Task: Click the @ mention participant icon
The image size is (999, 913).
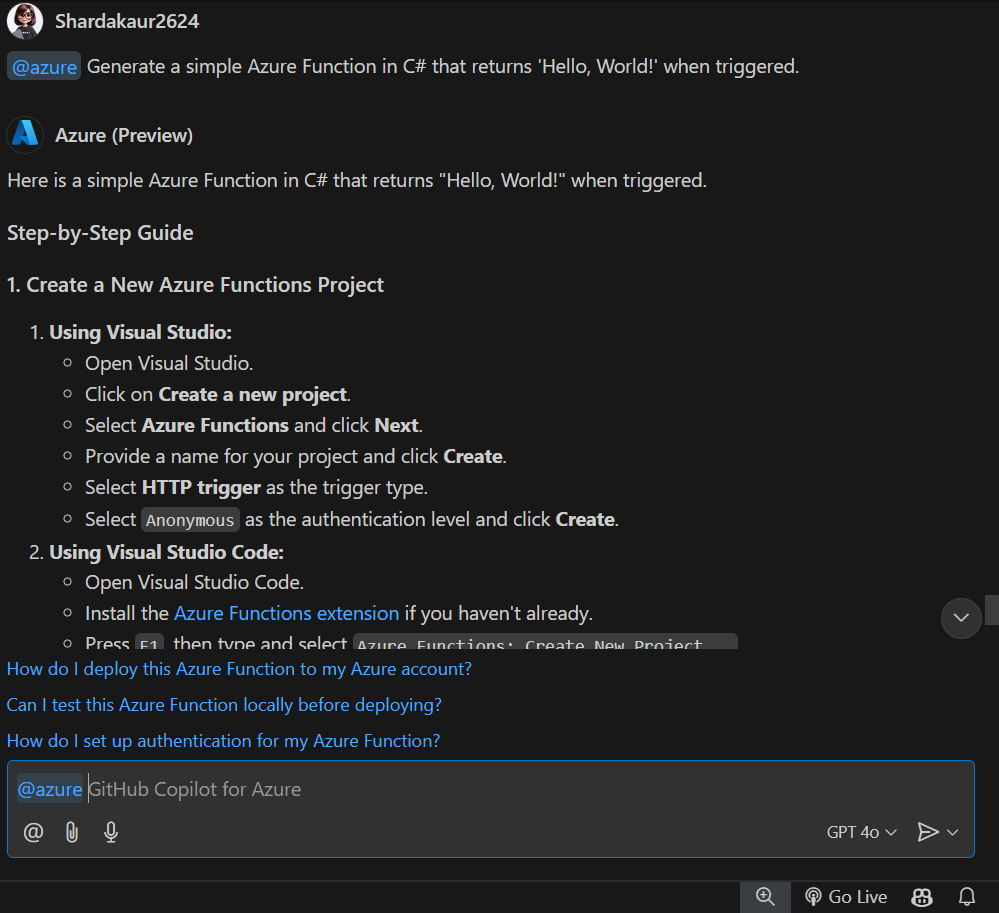Action: pyautogui.click(x=33, y=832)
